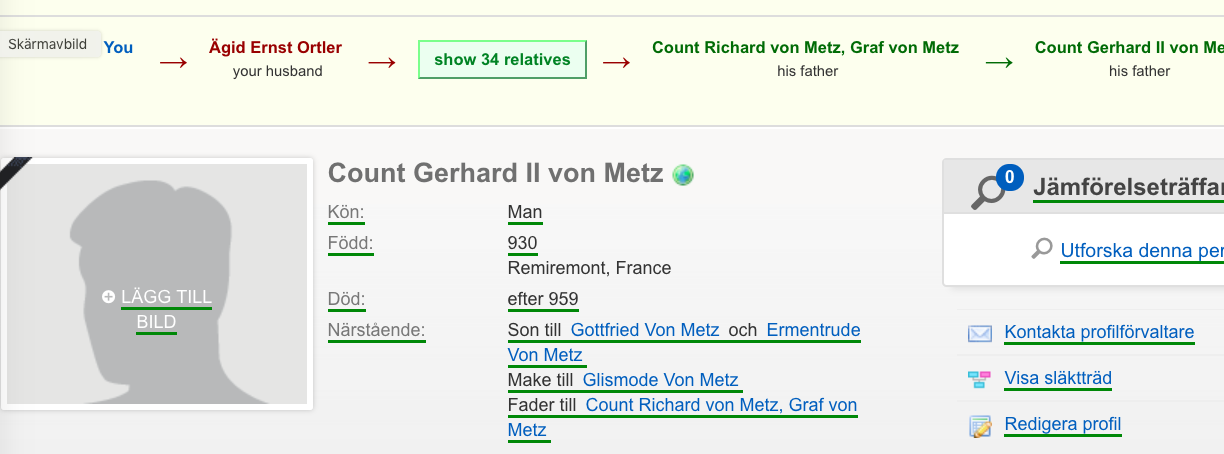Click the family tree diagram icon
The image size is (1224, 454).
click(x=979, y=379)
